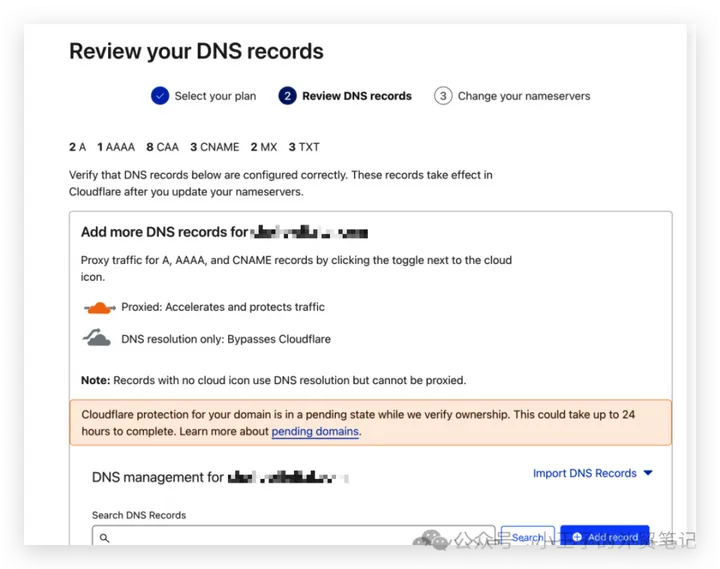720x569 pixels.
Task: Click 'DNS resolution only: Bypasses Cloudflare' text
Action: 226,339
